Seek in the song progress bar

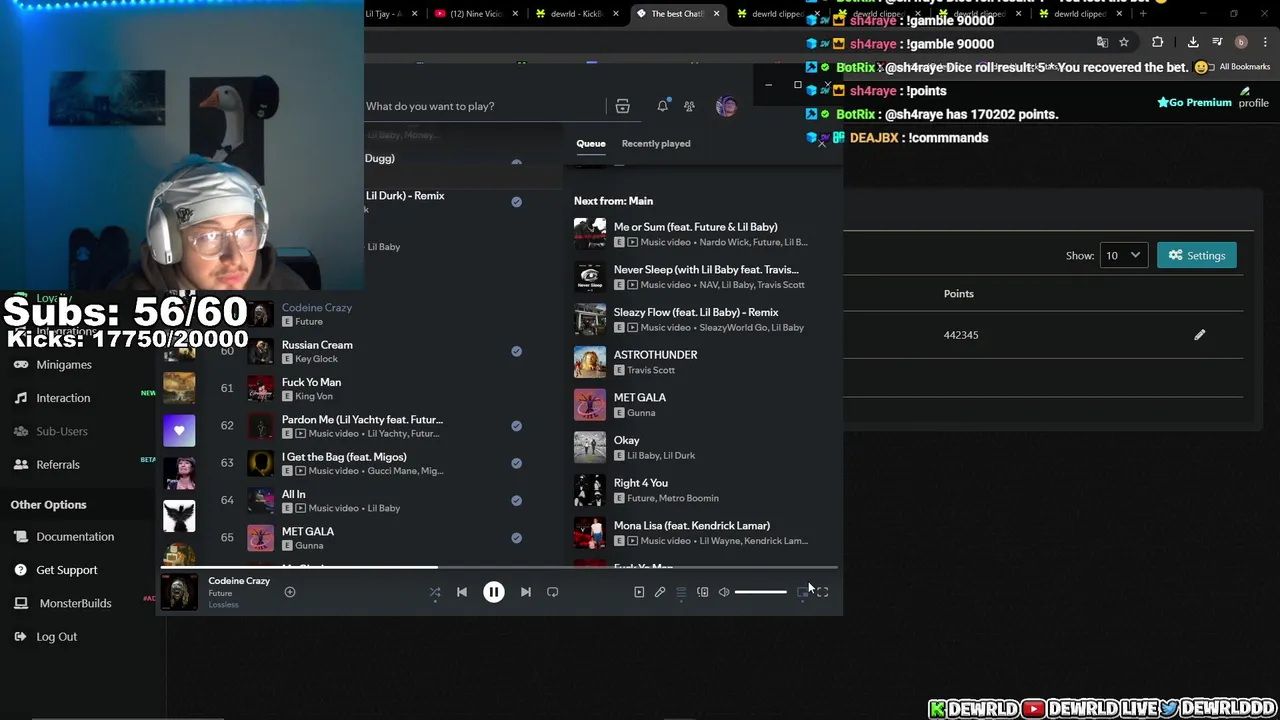(x=499, y=568)
